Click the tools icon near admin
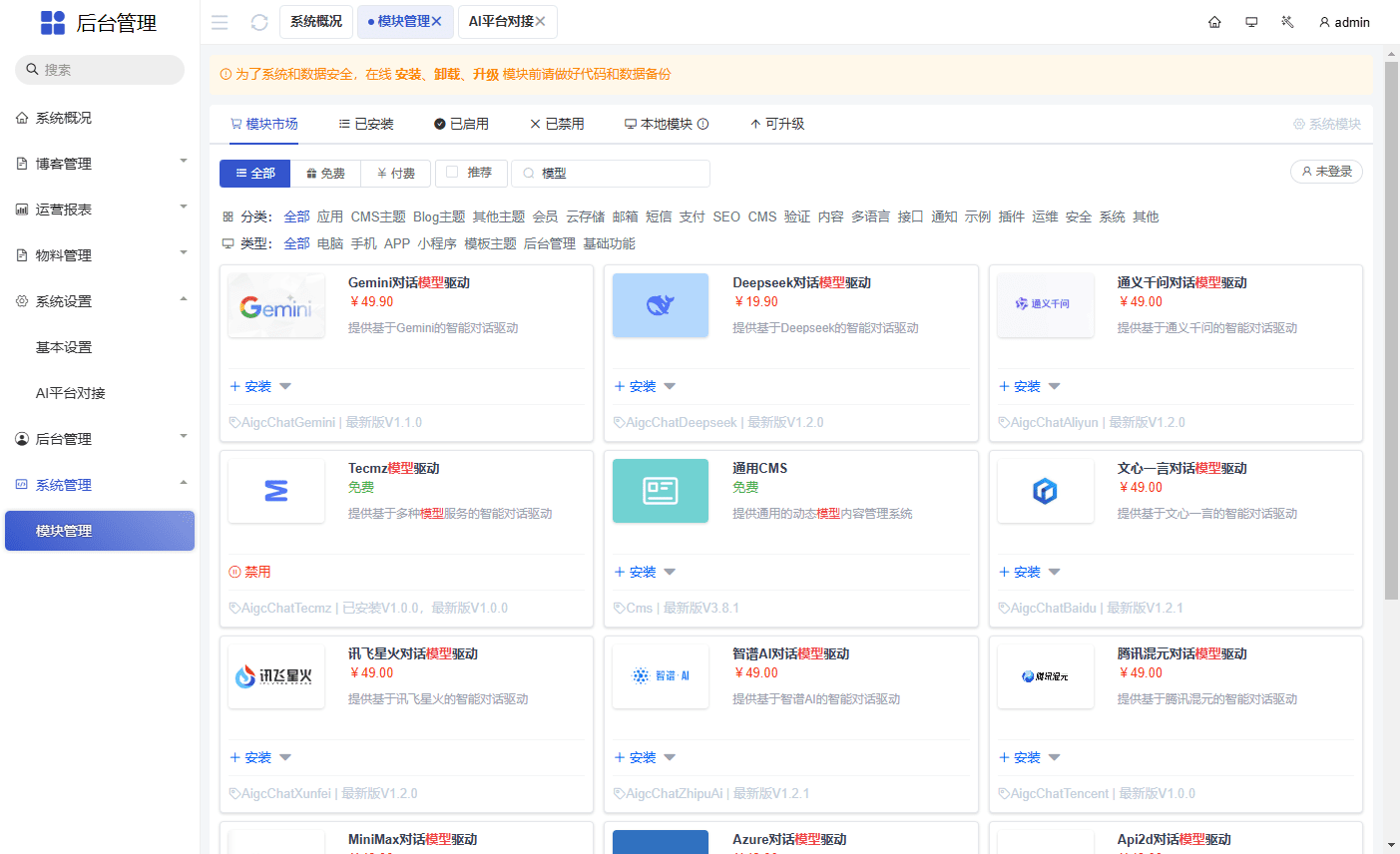This screenshot has width=1400, height=854. coord(1287,22)
